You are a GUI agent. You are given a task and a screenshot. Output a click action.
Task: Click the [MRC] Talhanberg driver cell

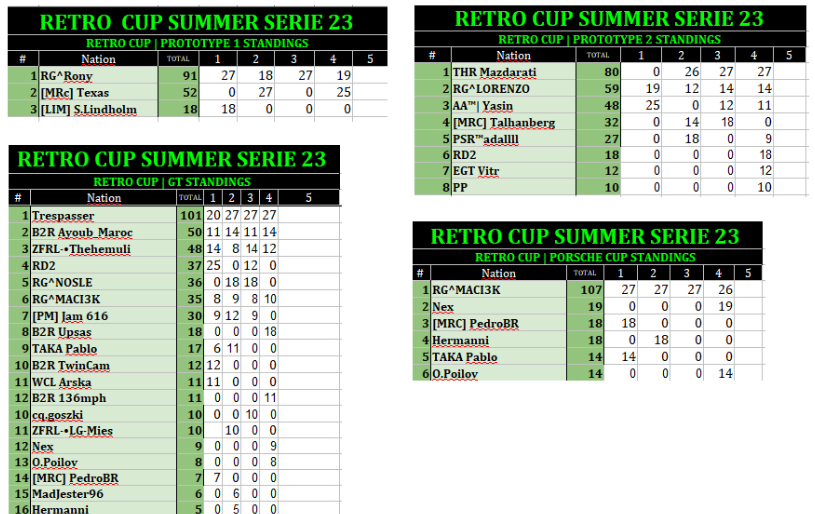pos(513,121)
